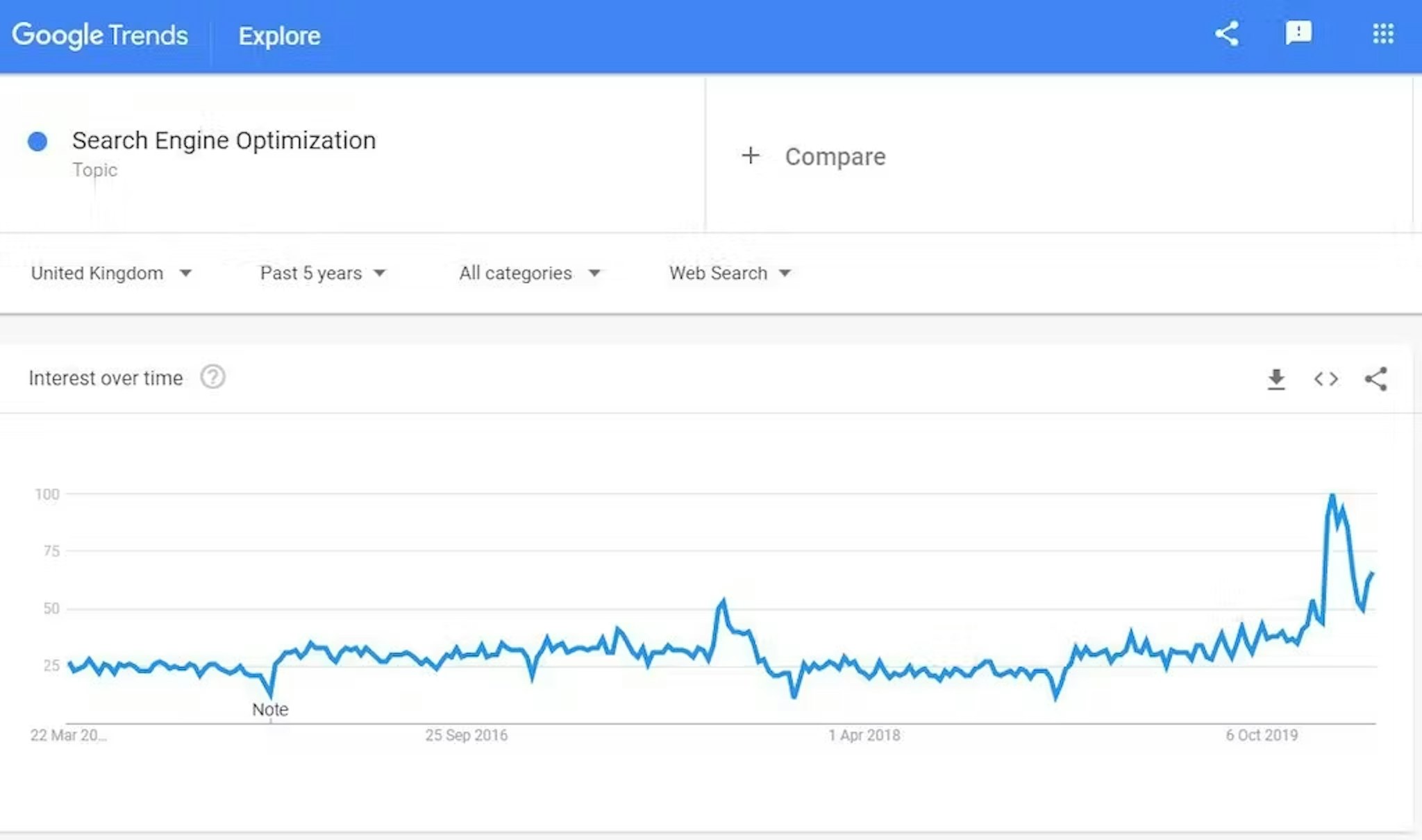Screen dimensions: 1422x840
Task: Share the Interest over time chart
Action: tap(1375, 379)
